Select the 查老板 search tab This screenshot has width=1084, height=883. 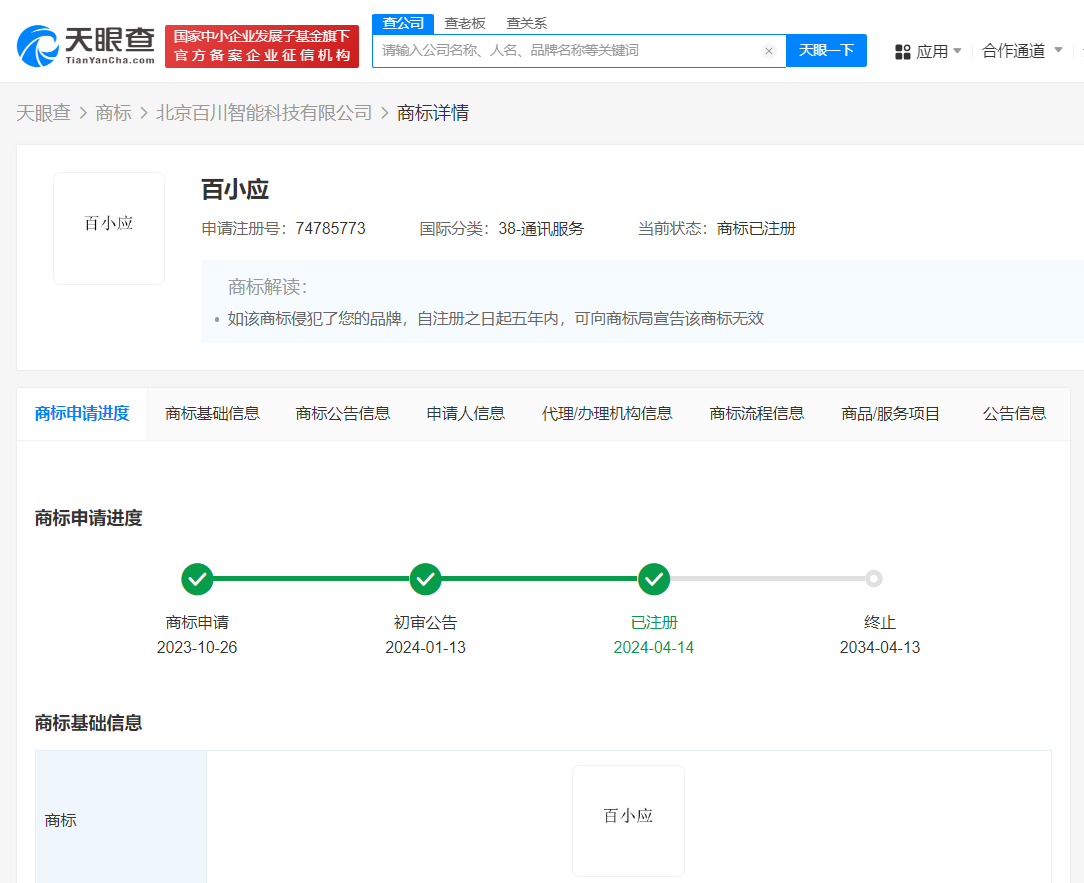pyautogui.click(x=465, y=23)
